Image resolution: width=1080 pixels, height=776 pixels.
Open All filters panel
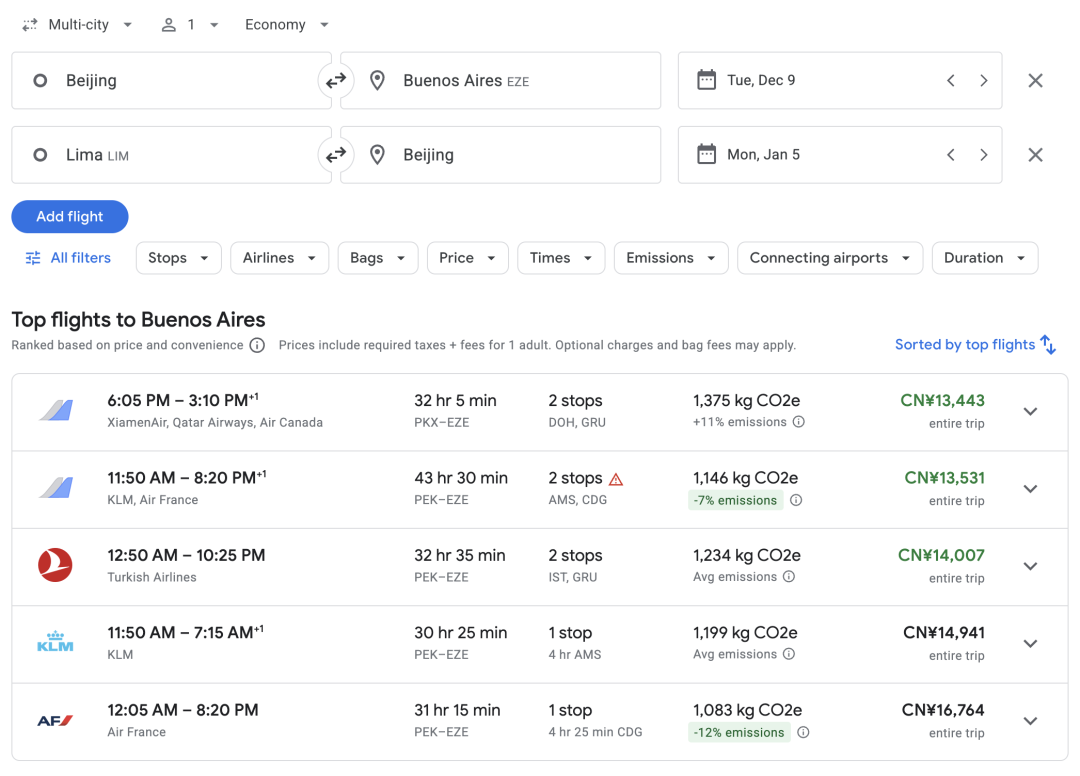tap(68, 258)
